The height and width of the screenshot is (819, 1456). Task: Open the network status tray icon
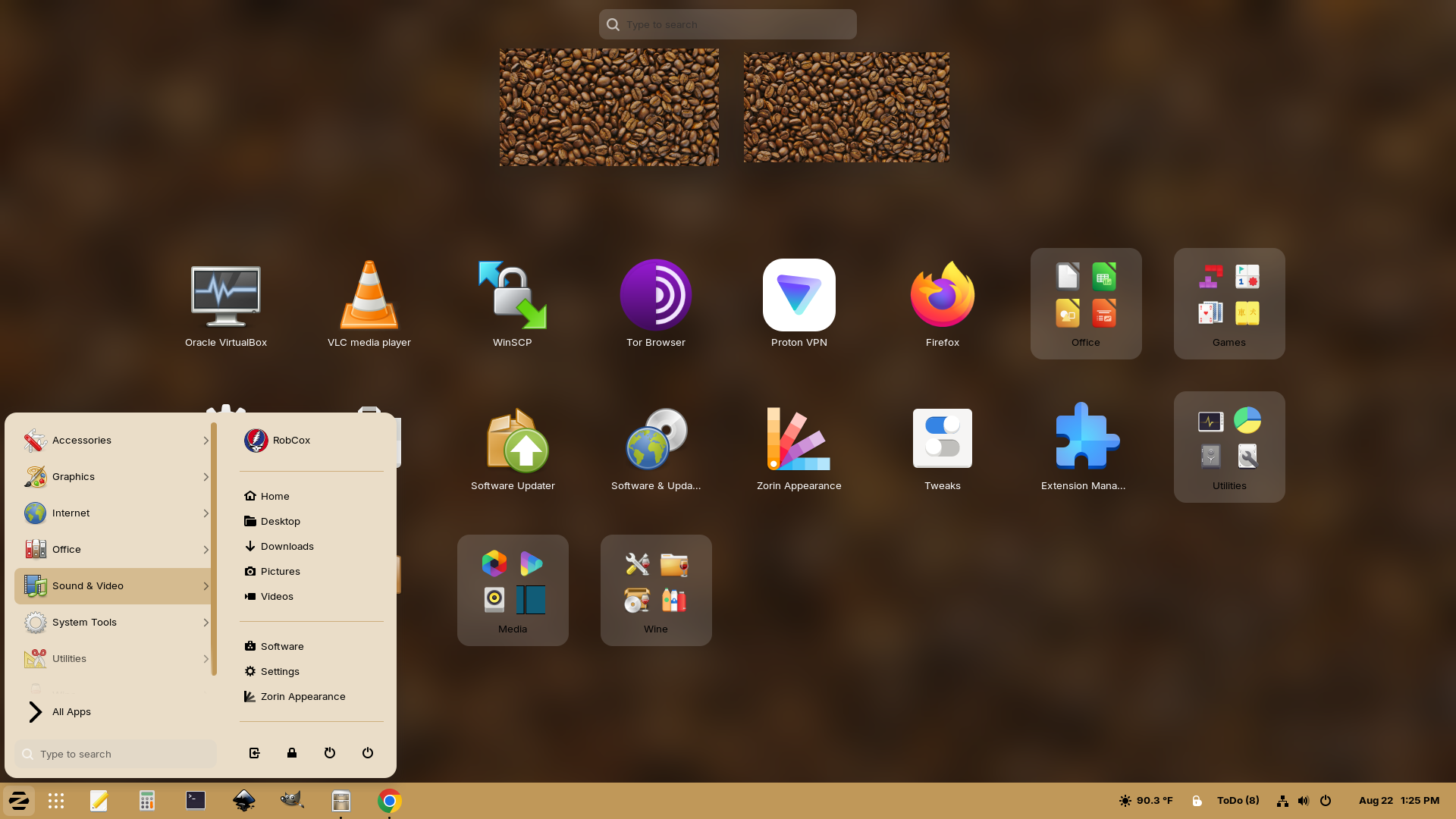(1282, 801)
